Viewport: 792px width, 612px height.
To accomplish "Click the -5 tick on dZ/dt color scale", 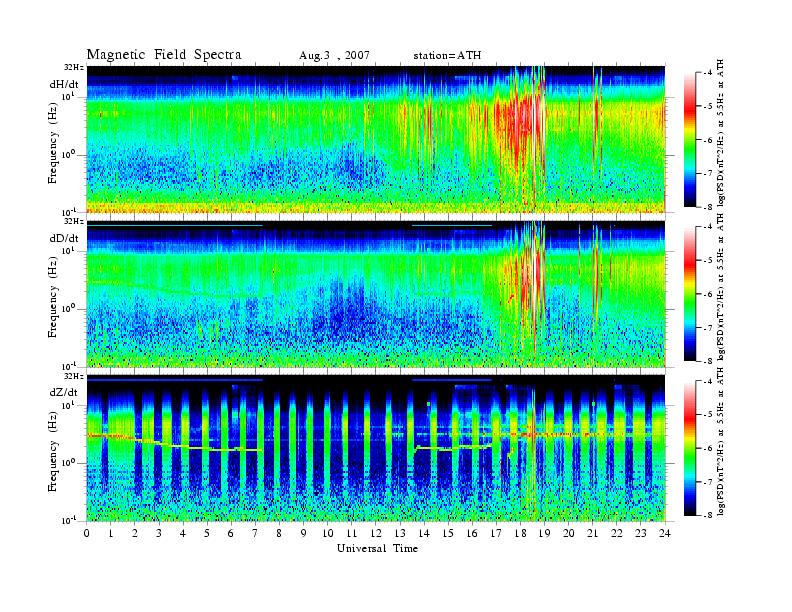I will pyautogui.click(x=709, y=415).
